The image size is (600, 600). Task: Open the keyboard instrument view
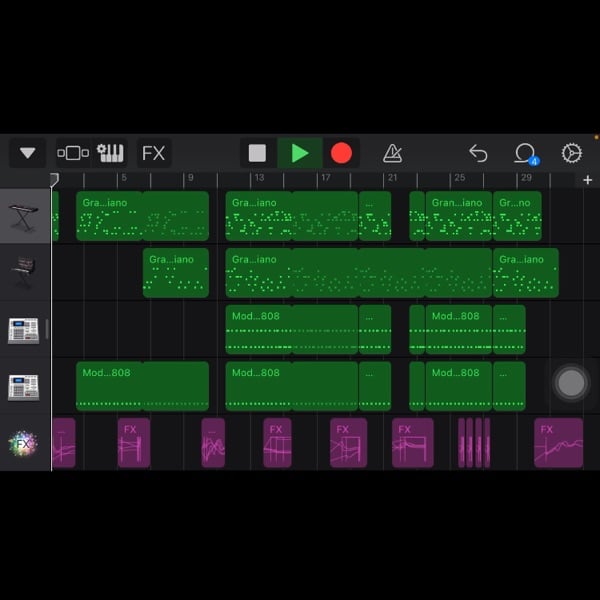(x=110, y=153)
